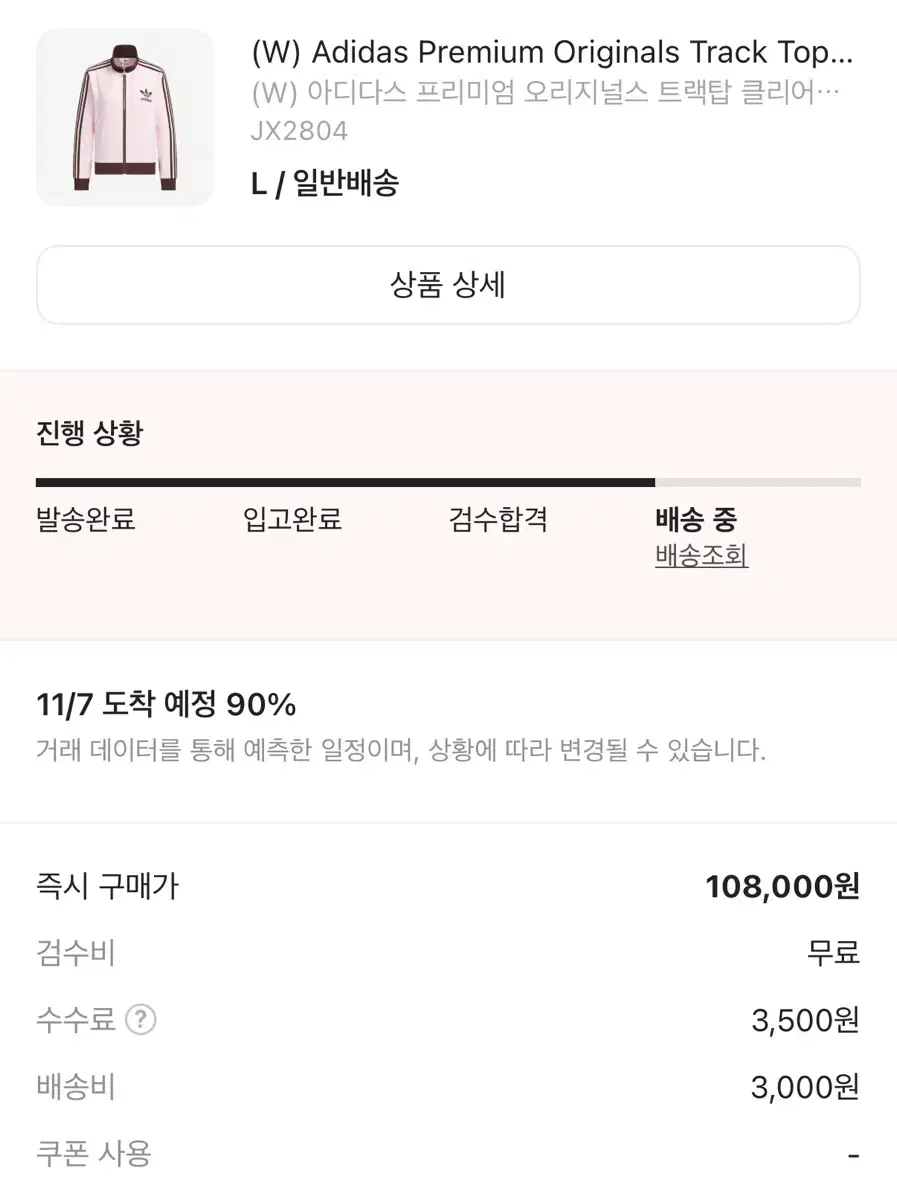897x1200 pixels.
Task: Tap the 수수료 fee label
Action: 75,1020
